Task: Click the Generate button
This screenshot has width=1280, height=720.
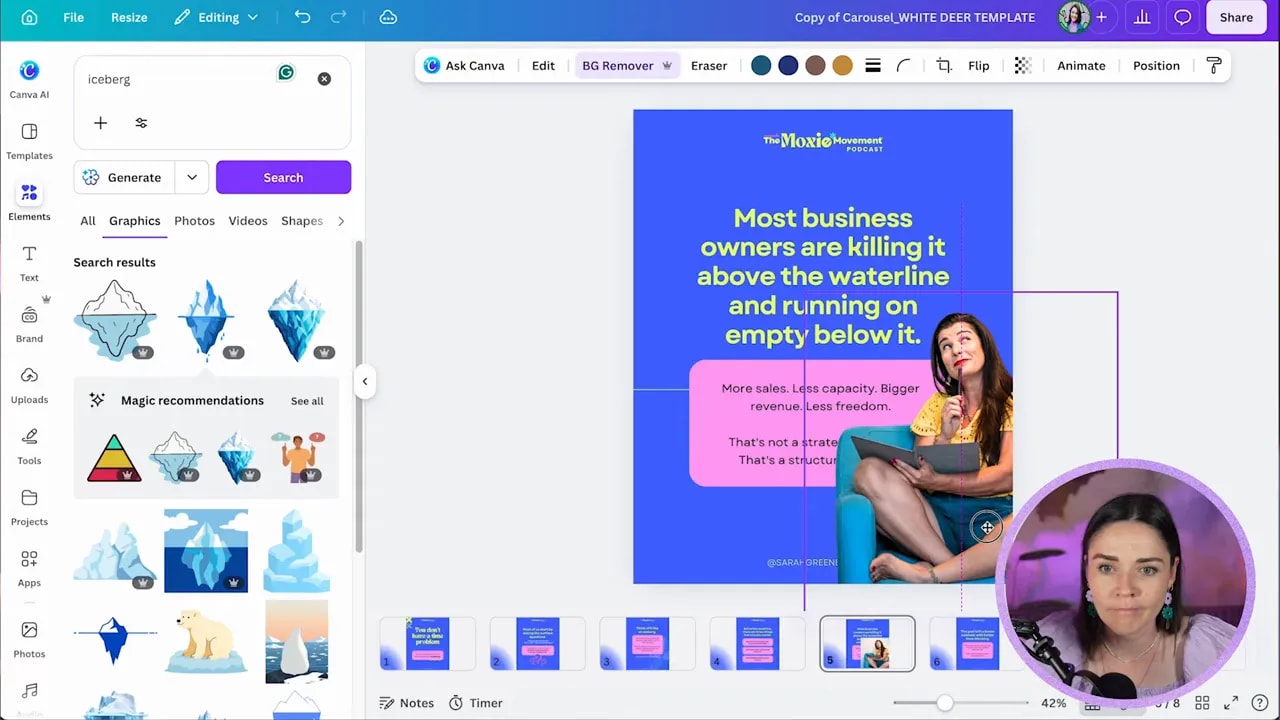Action: pos(123,177)
